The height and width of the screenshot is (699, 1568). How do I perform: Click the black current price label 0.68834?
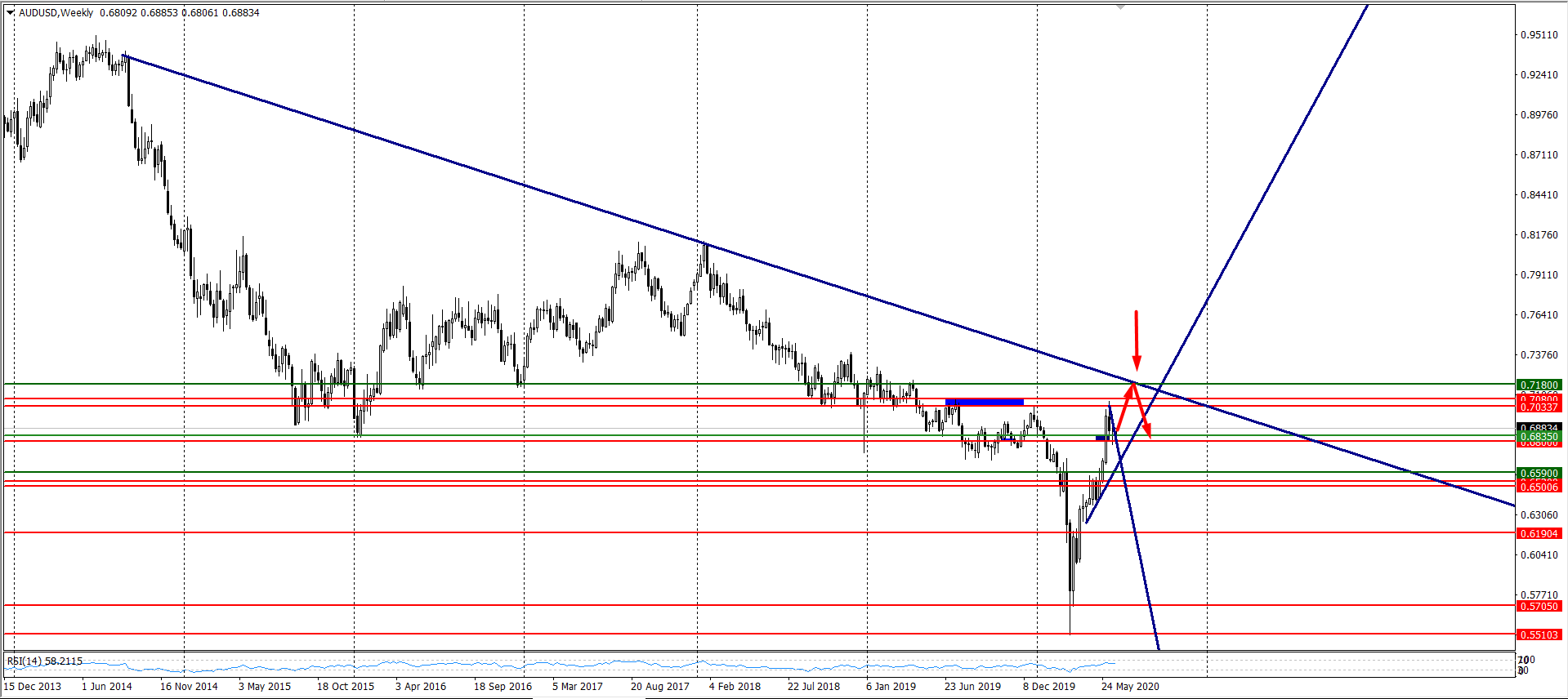[x=1539, y=428]
